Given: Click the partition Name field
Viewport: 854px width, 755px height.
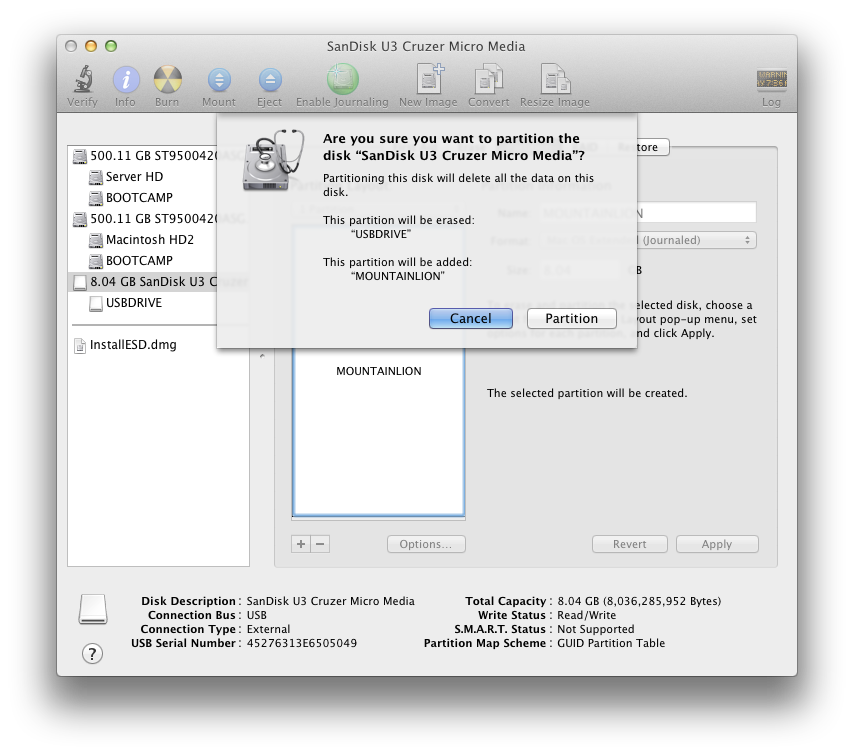Looking at the screenshot, I should (648, 212).
